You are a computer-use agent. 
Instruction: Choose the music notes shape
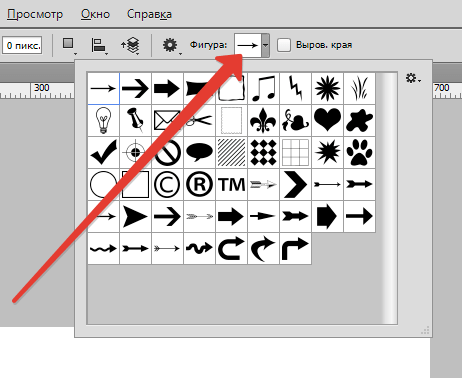point(263,88)
